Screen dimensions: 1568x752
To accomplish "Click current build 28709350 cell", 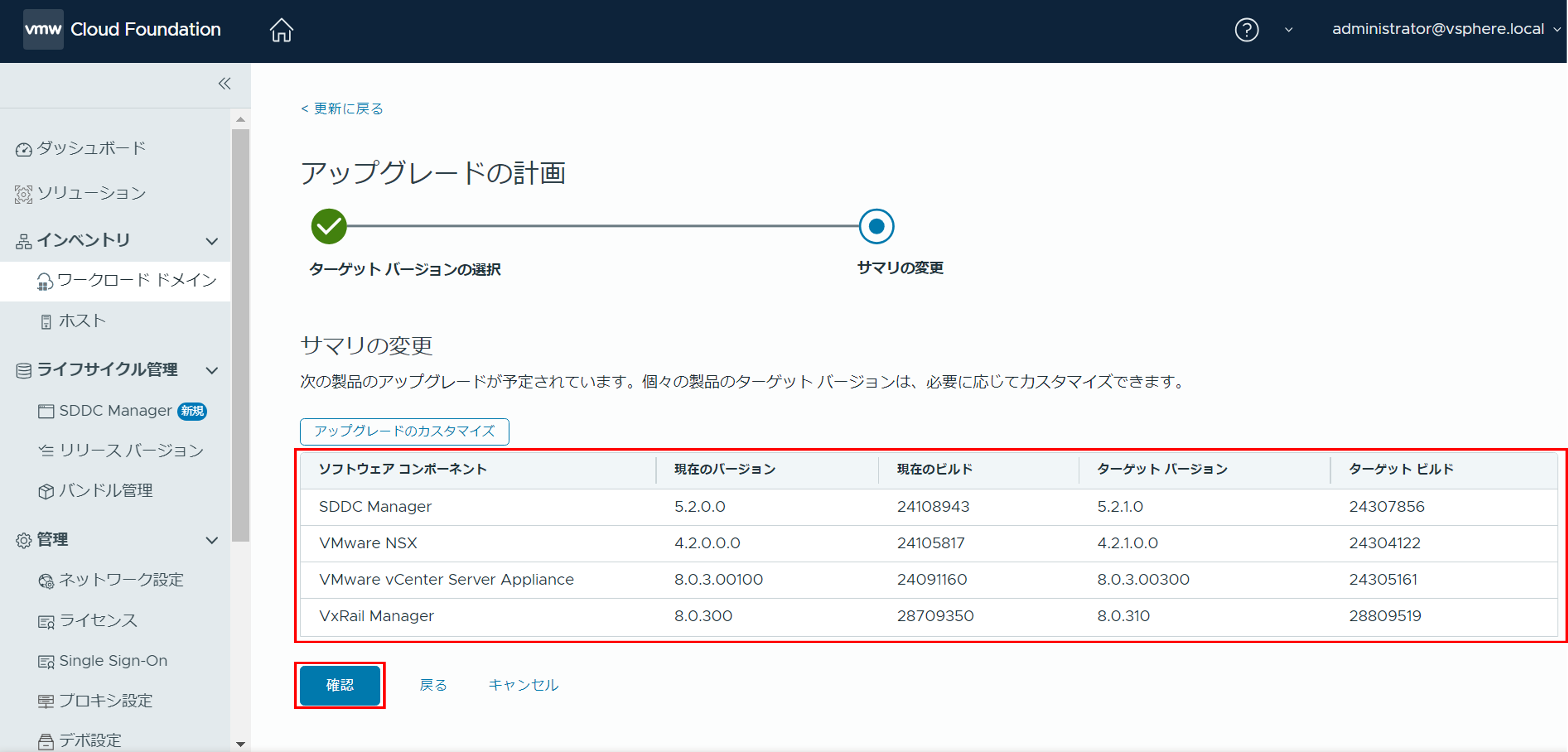I will 935,616.
